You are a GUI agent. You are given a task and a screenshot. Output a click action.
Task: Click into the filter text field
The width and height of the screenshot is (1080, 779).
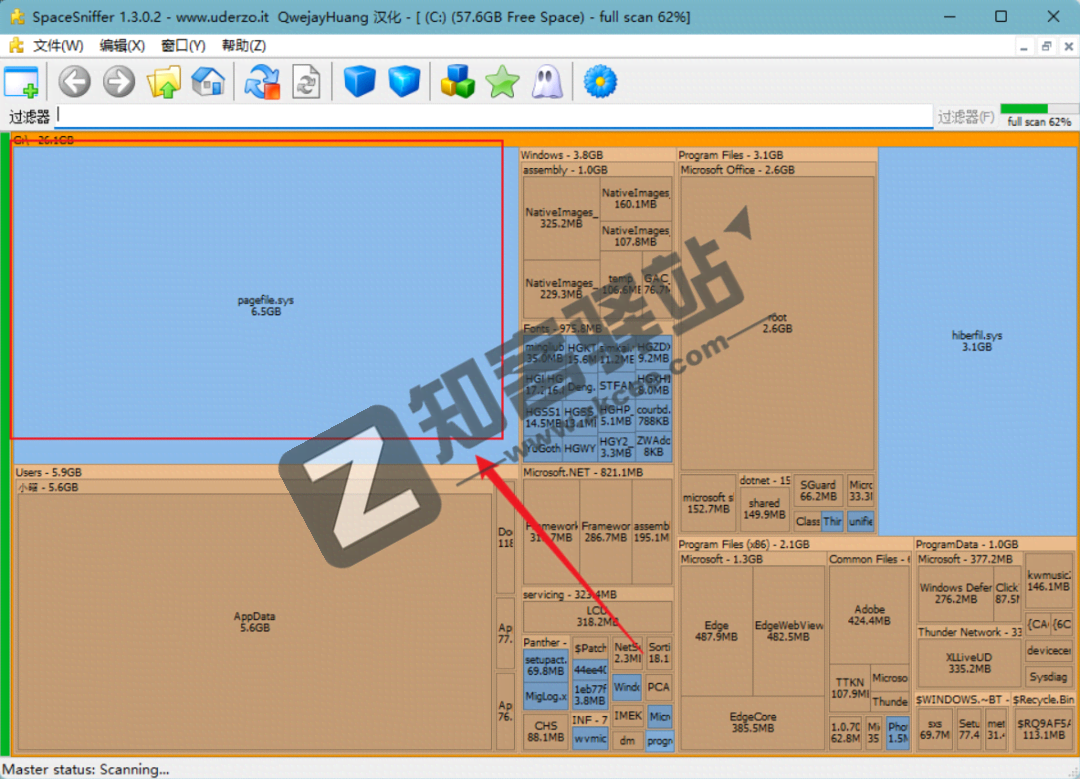point(490,116)
